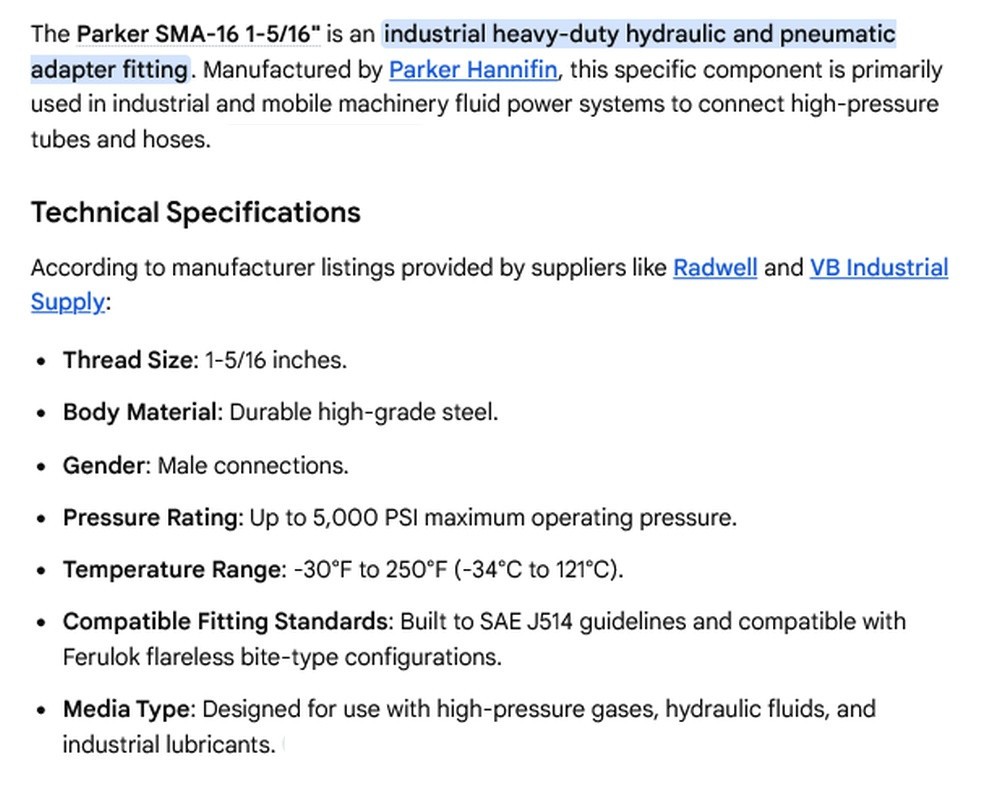Screen dimensions: 1000x788
Task: Click the highlighted 'industrial heavy-duty hydraulic' text
Action: pos(501,34)
